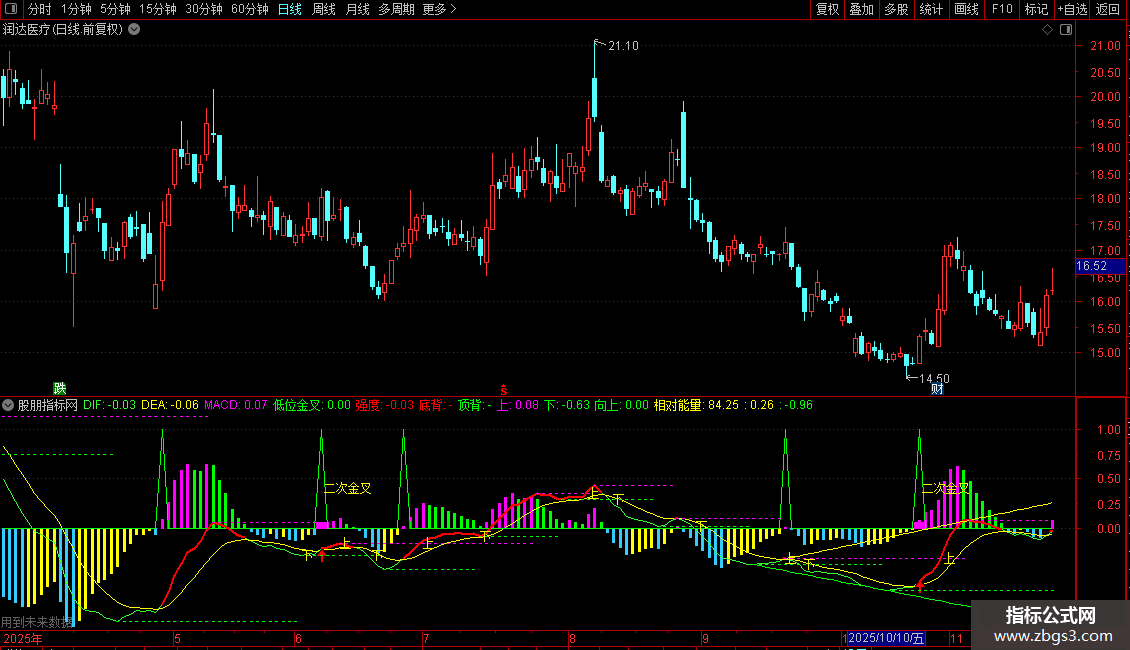Toggle the panel icon at top-left corner
The width and height of the screenshot is (1130, 650).
click(x=11, y=9)
